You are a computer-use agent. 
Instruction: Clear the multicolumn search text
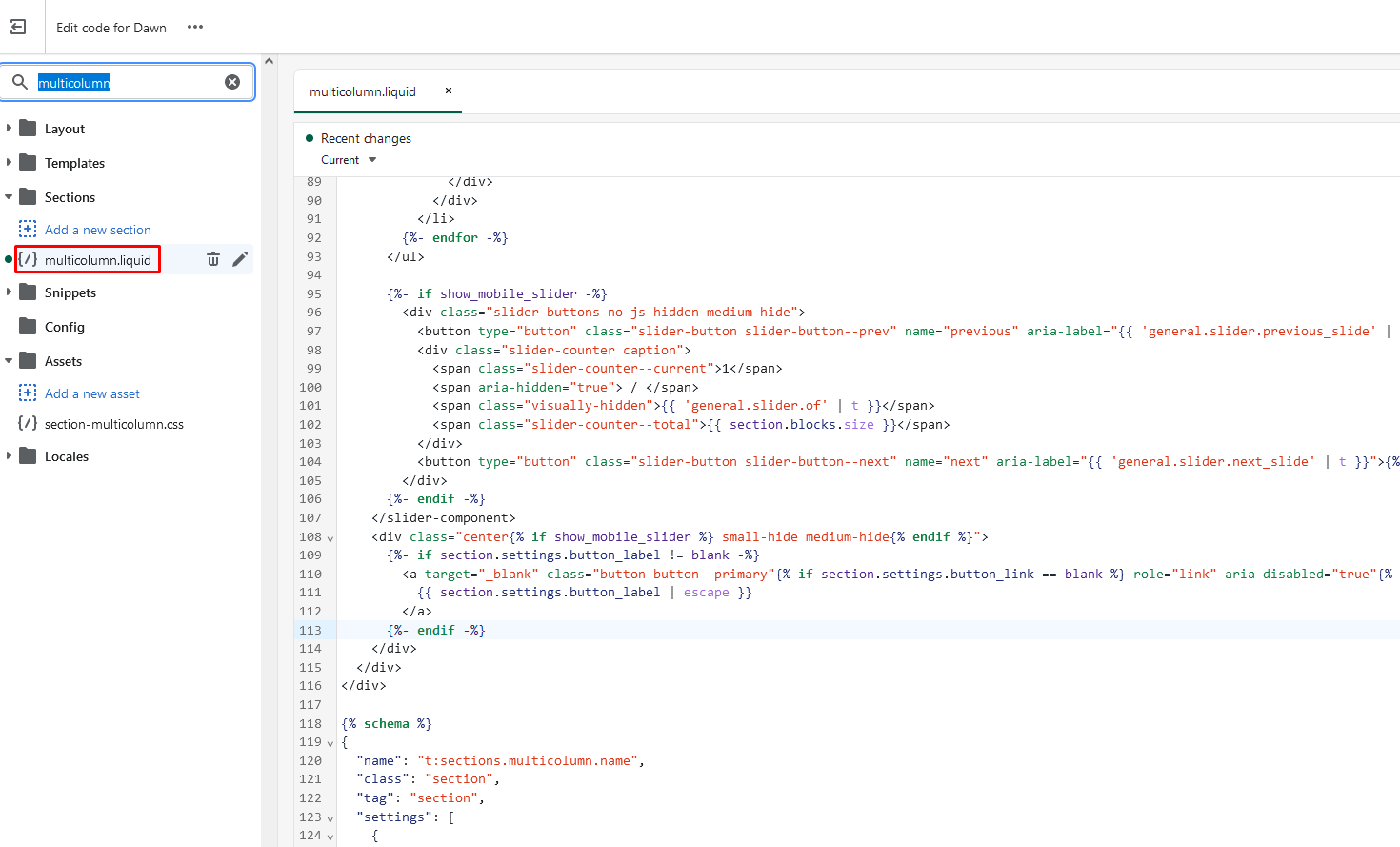(232, 82)
